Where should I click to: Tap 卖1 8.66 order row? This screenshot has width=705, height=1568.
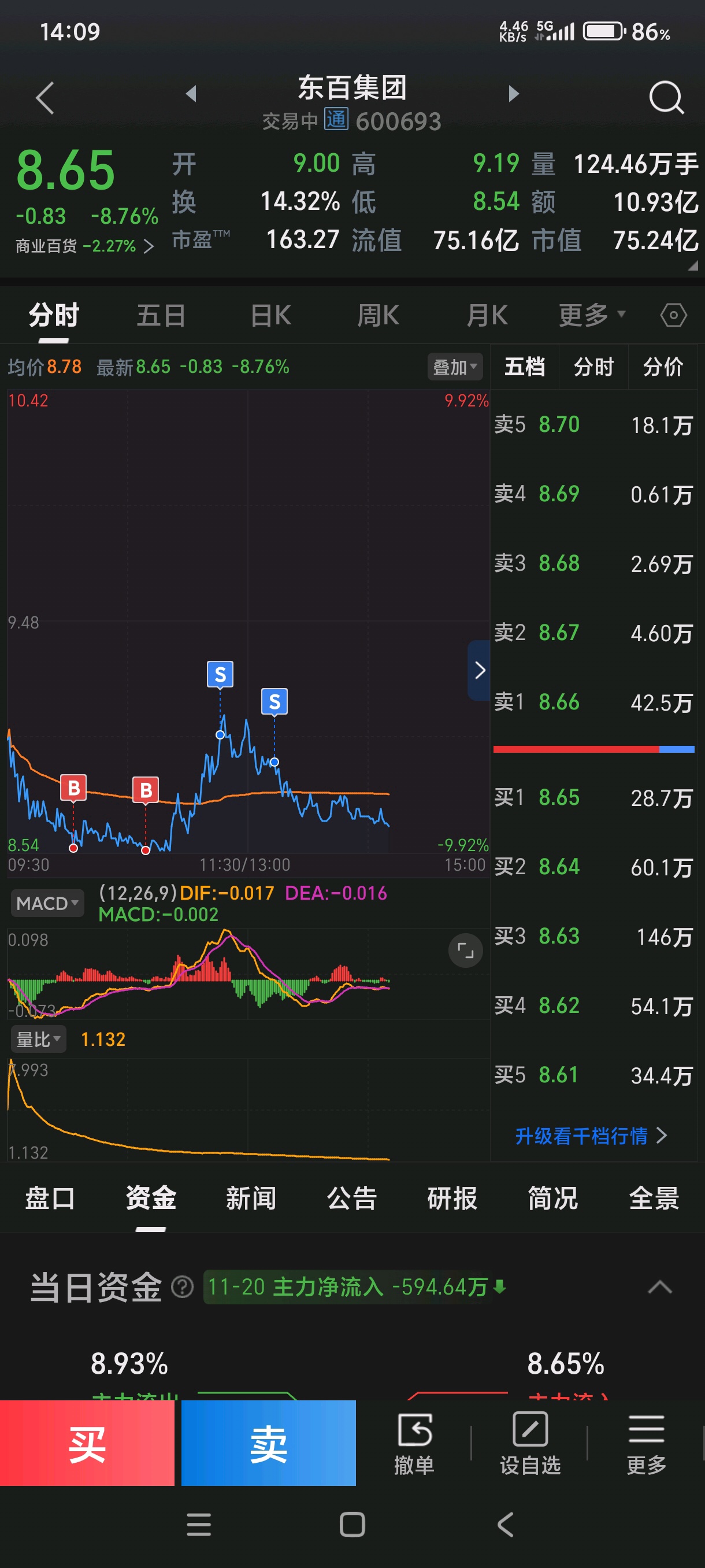click(593, 702)
